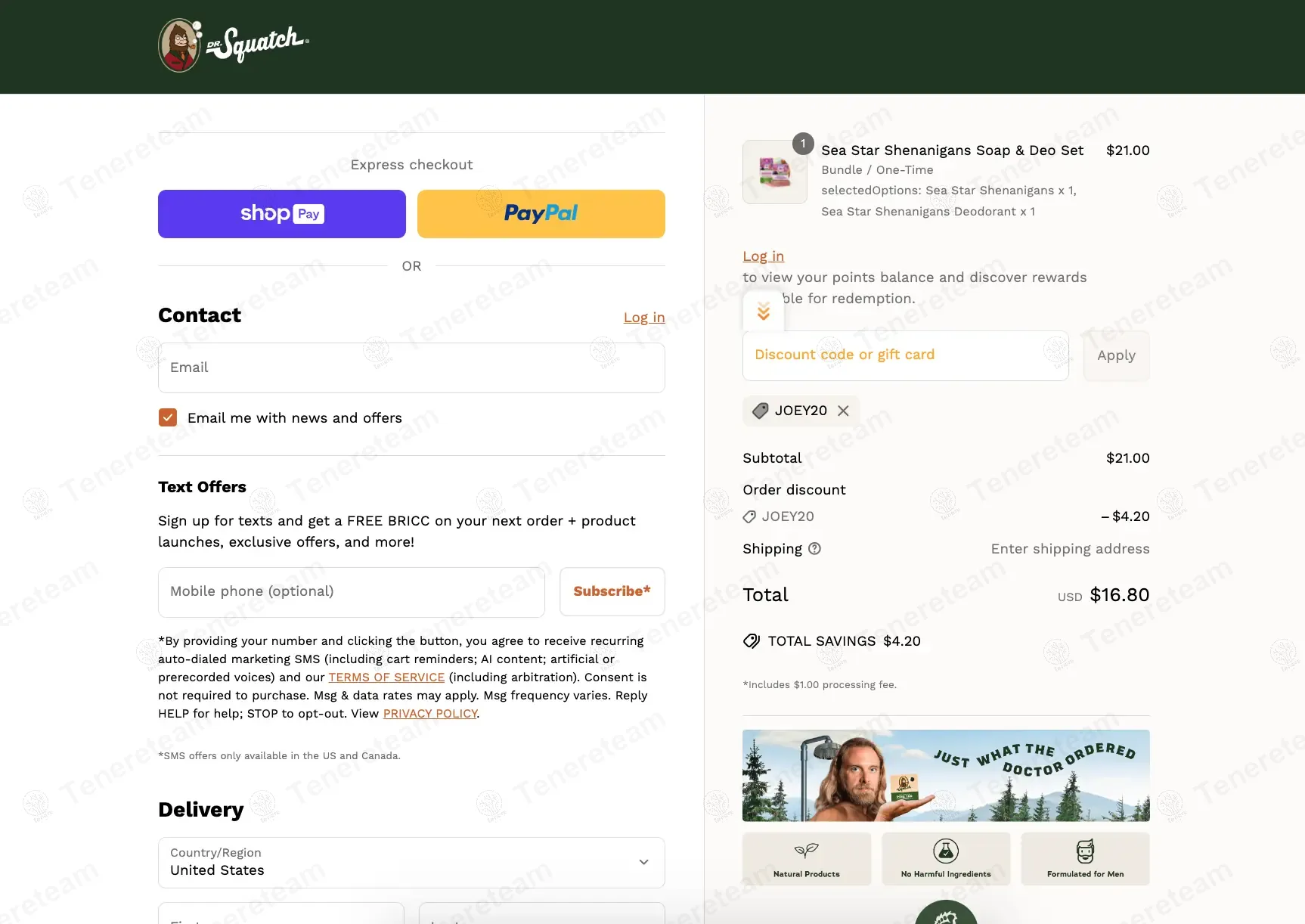
Task: Uncheck Email me with news and offers
Action: (168, 417)
